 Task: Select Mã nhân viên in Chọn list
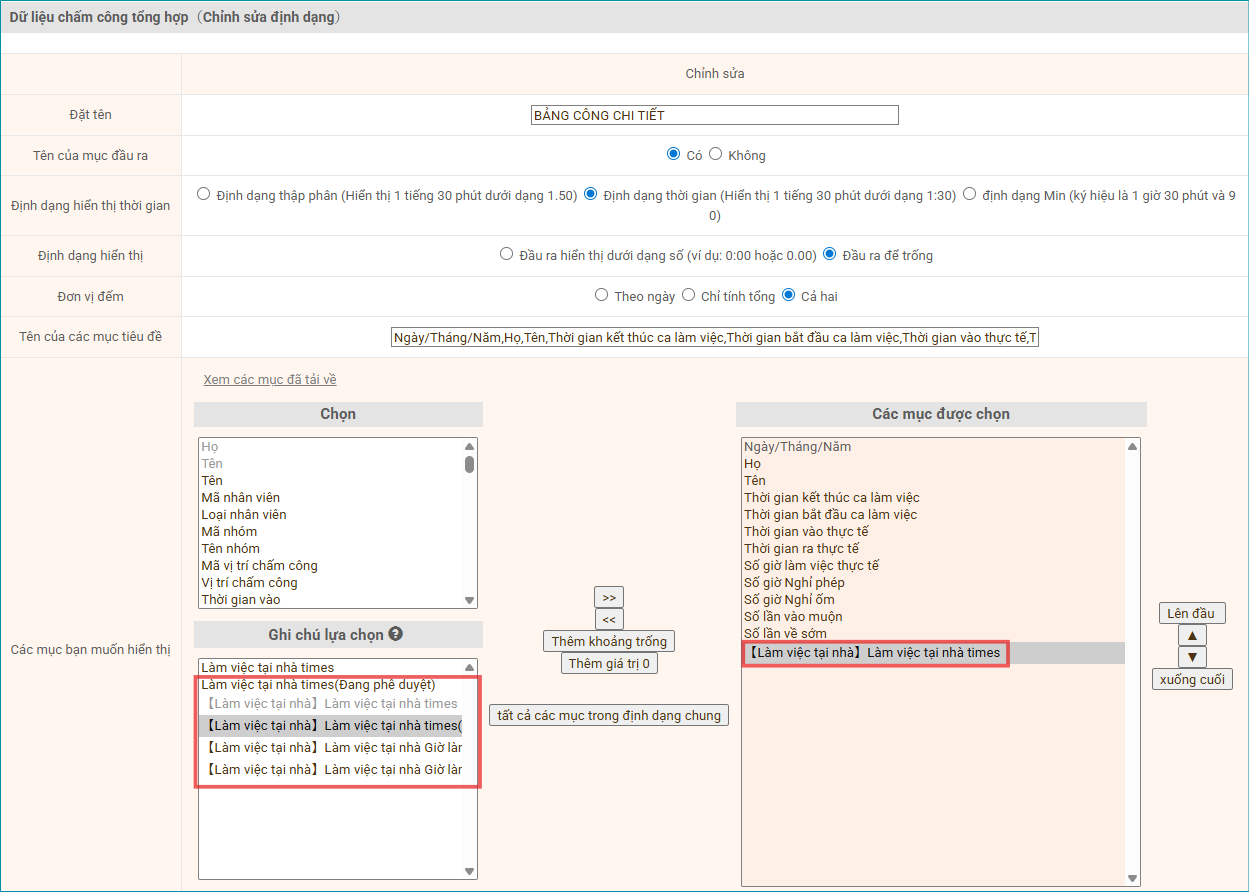pyautogui.click(x=241, y=497)
